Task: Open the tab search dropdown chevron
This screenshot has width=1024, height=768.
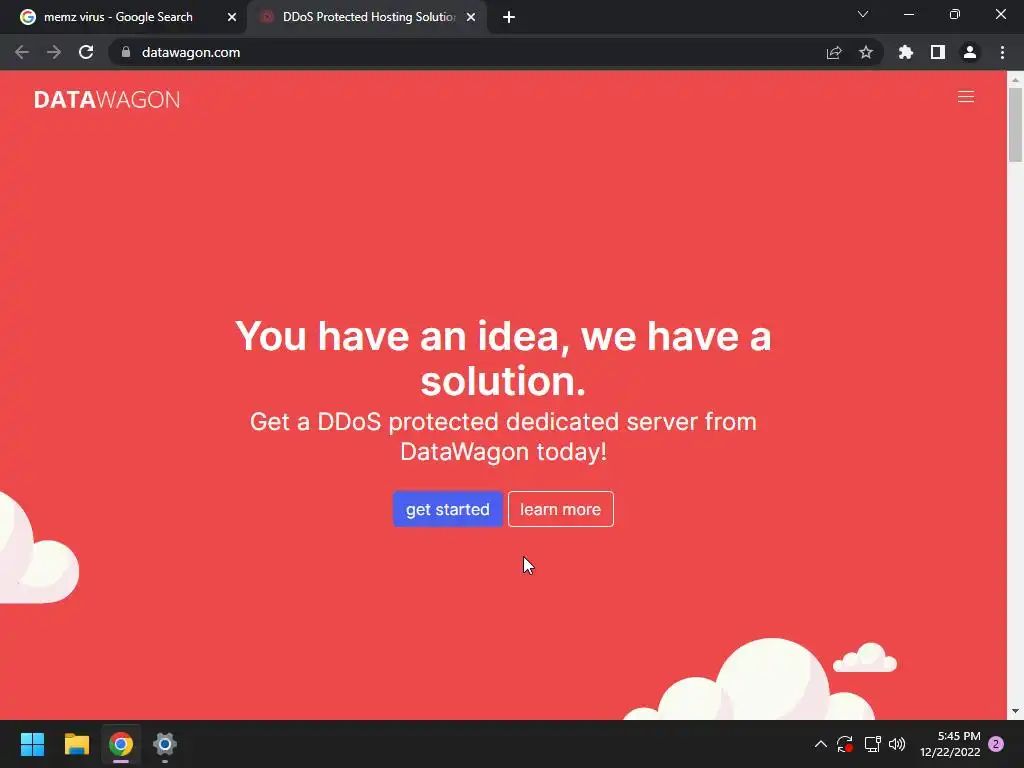Action: pos(863,14)
